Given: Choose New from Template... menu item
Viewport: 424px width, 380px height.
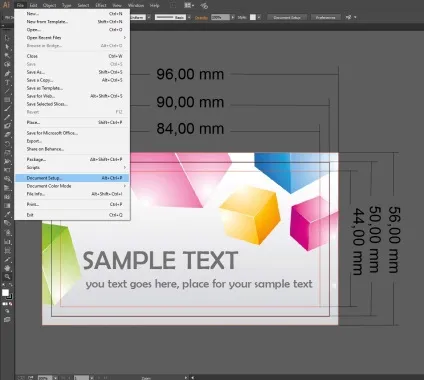Looking at the screenshot, I should point(72,22).
